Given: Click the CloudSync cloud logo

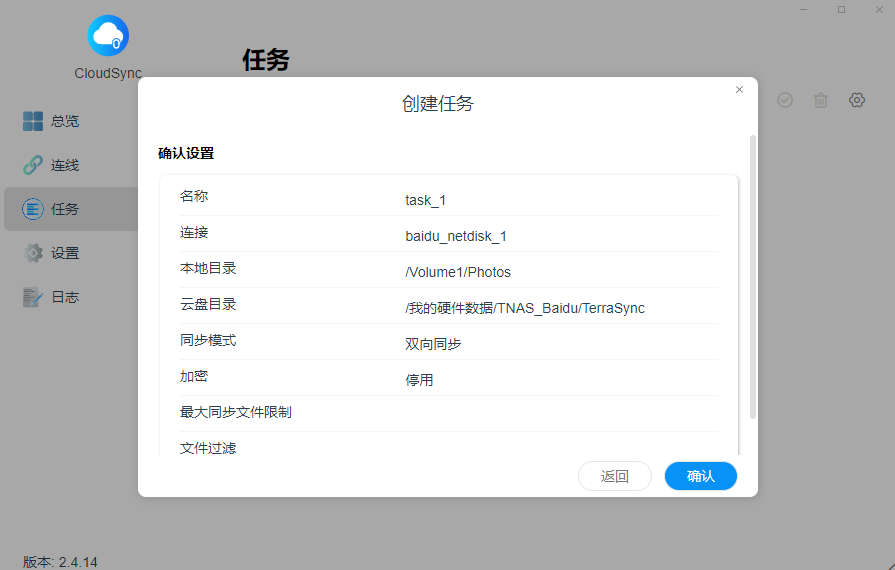Looking at the screenshot, I should (108, 37).
